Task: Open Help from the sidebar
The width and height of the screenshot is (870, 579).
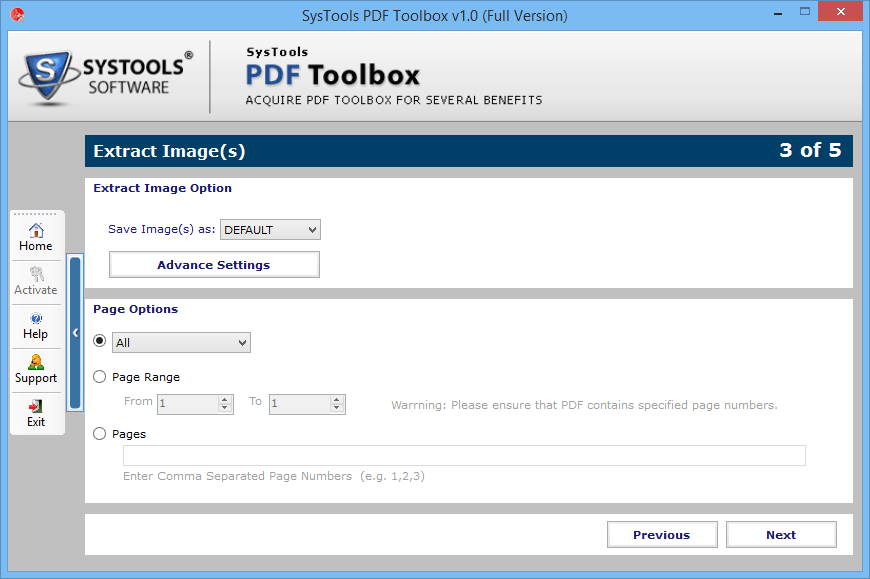Action: [x=36, y=326]
